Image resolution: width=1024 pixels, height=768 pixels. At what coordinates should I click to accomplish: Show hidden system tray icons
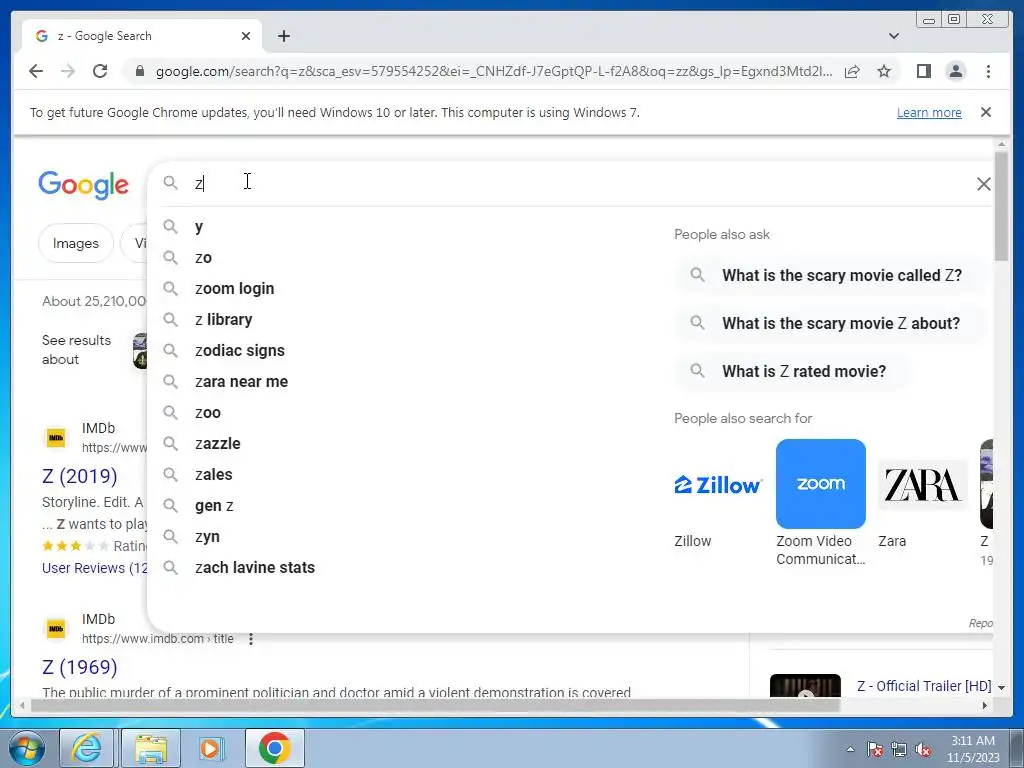(850, 750)
